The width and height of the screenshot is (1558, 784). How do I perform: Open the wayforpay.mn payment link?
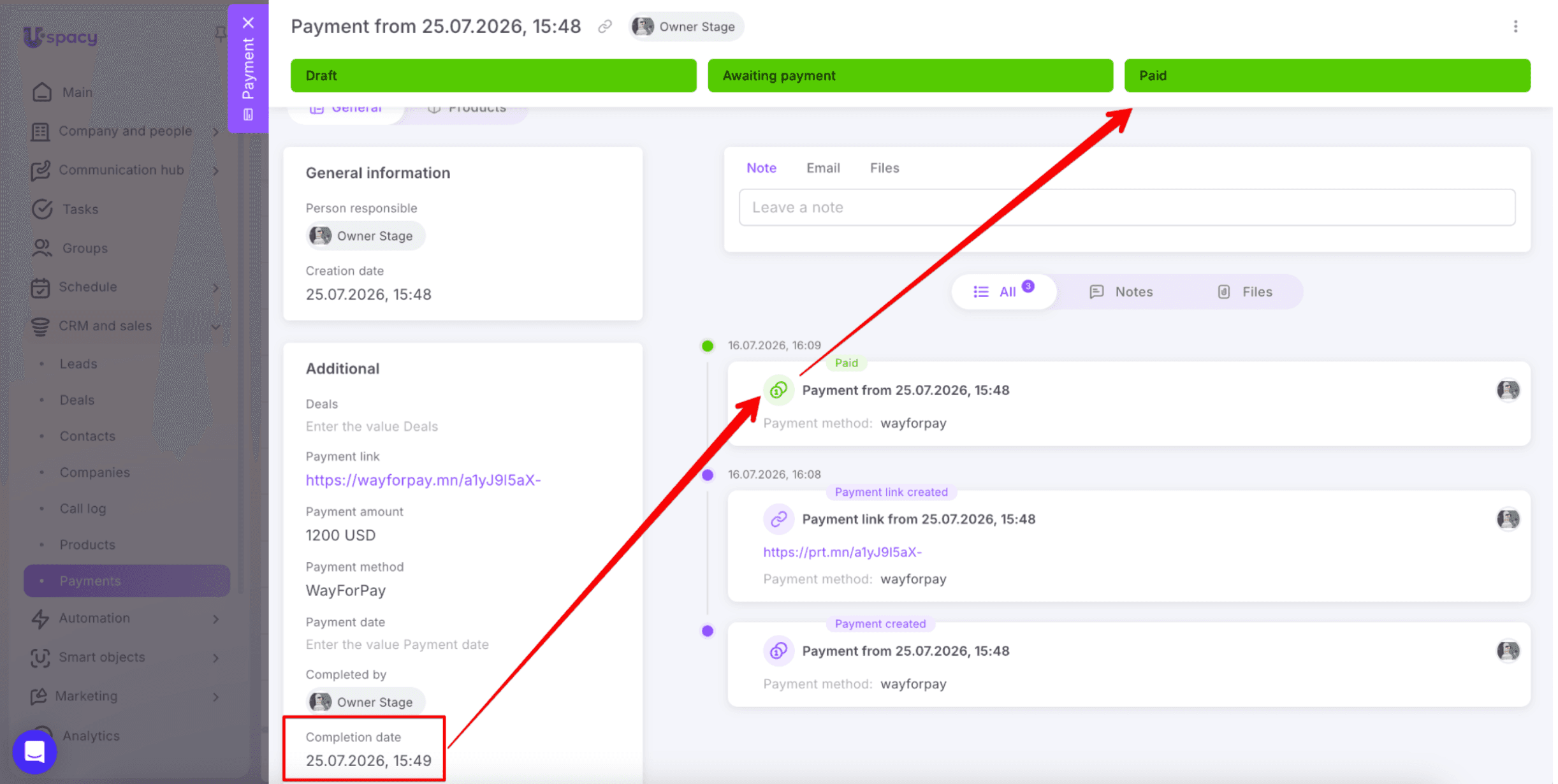point(423,481)
